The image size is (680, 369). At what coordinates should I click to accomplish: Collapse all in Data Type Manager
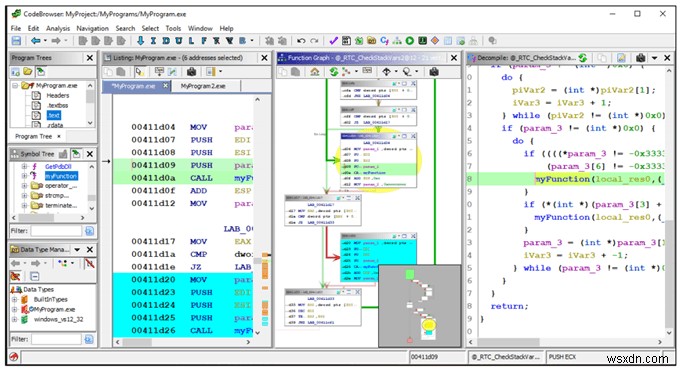(x=35, y=276)
